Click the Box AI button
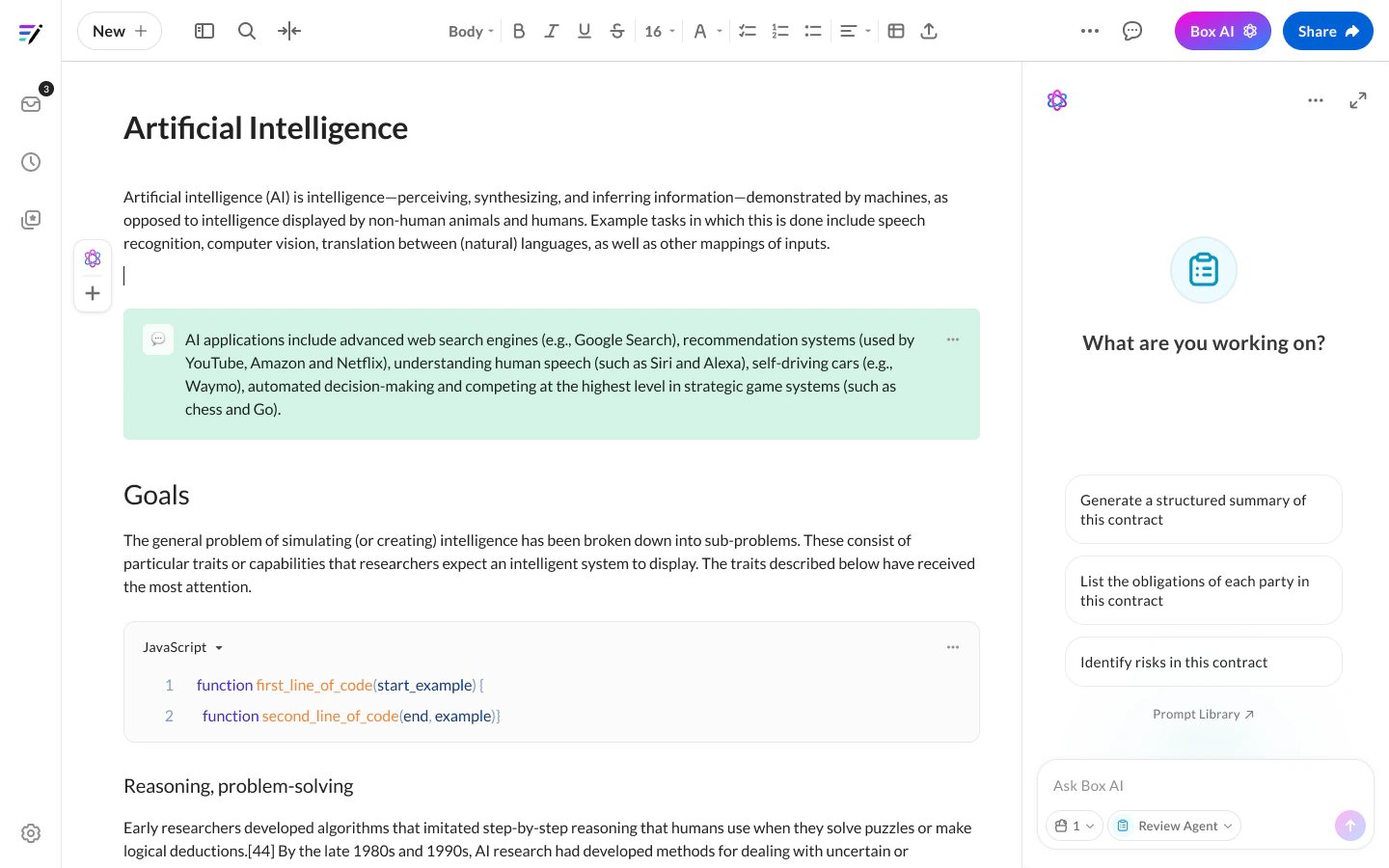Image resolution: width=1389 pixels, height=868 pixels. pyautogui.click(x=1223, y=31)
